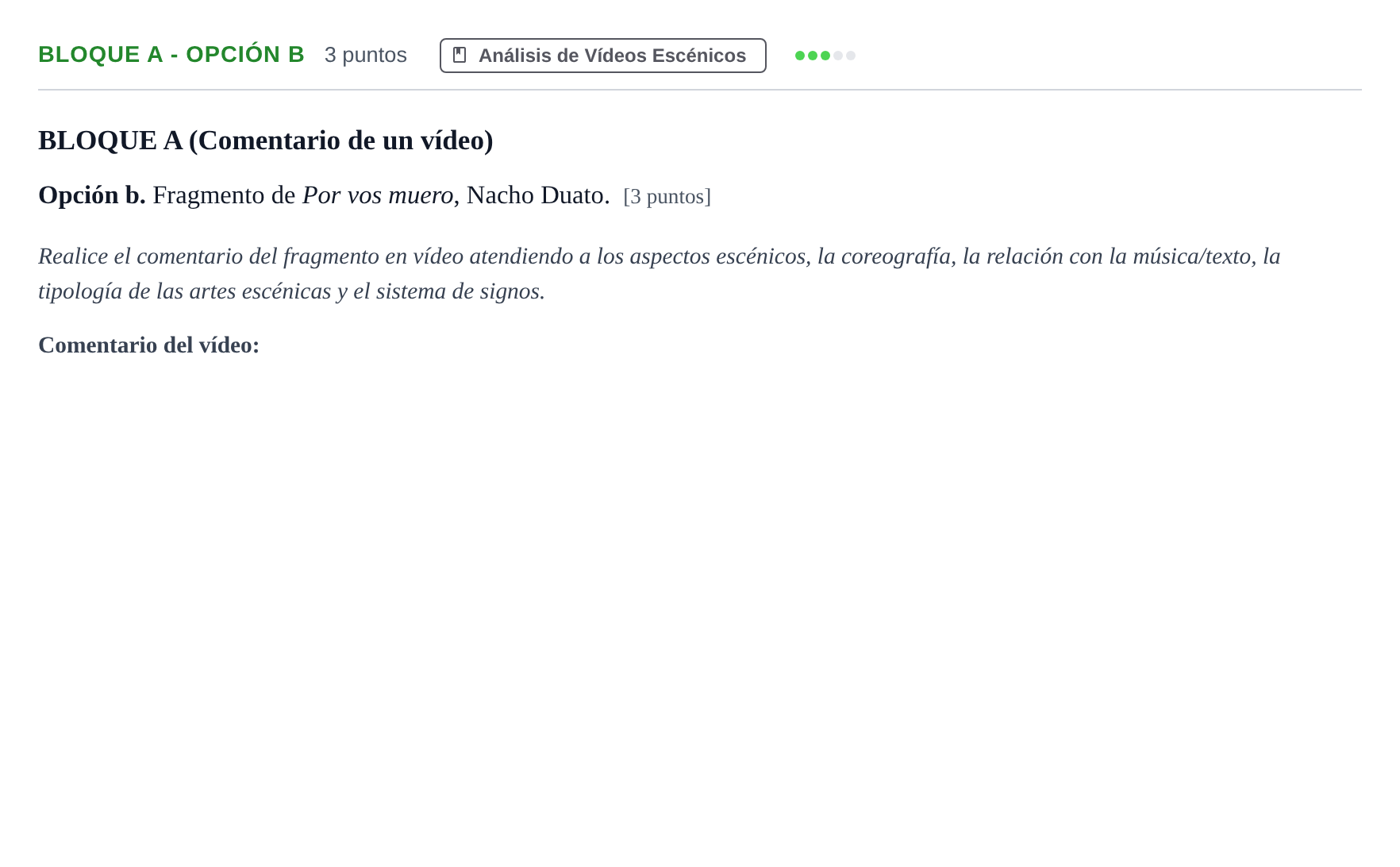This screenshot has height=867, width=1400.
Task: Click the BLOQUE A - OPCIÓN B header
Action: [171, 55]
